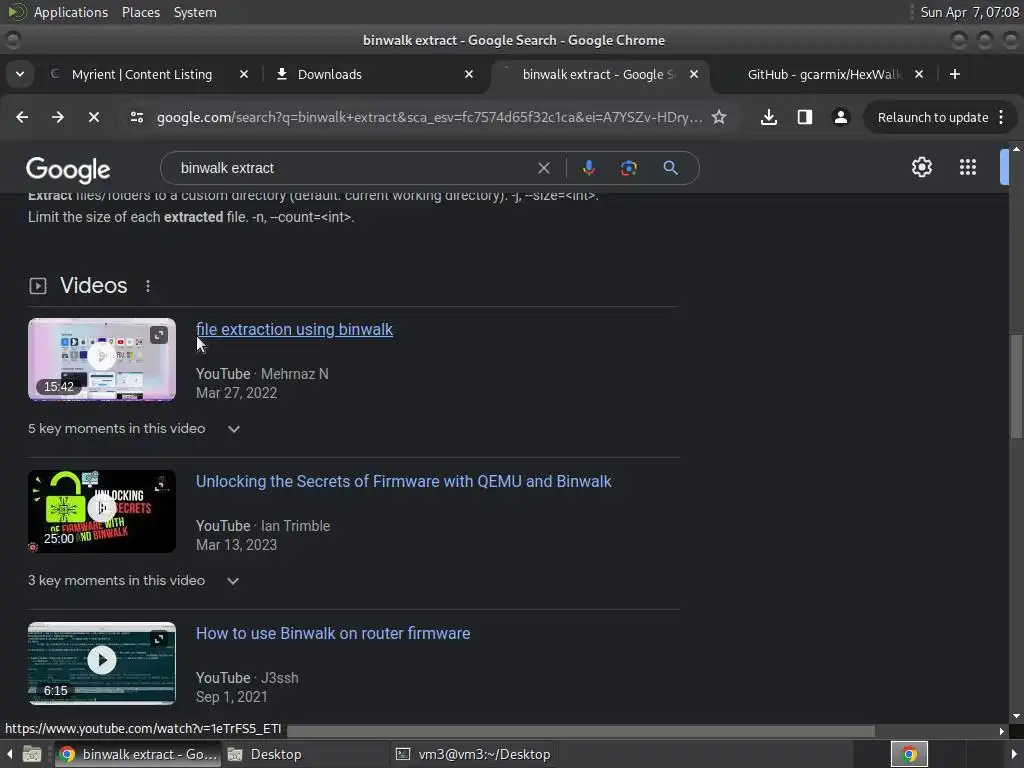
Task: Stop loading the page
Action: click(x=94, y=118)
